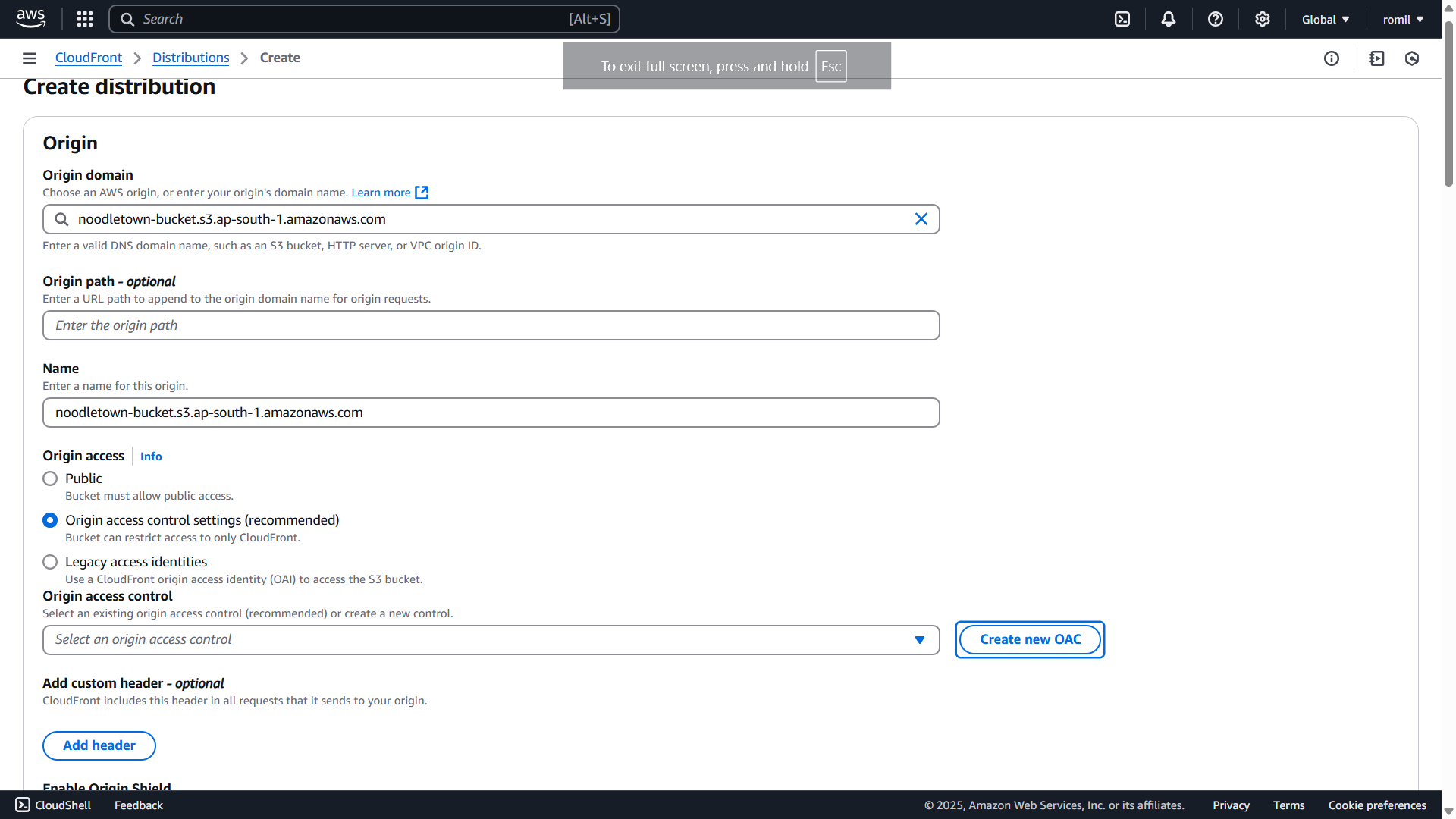Focus the origin Name field
Screen dimensions: 1456x819
click(x=491, y=413)
